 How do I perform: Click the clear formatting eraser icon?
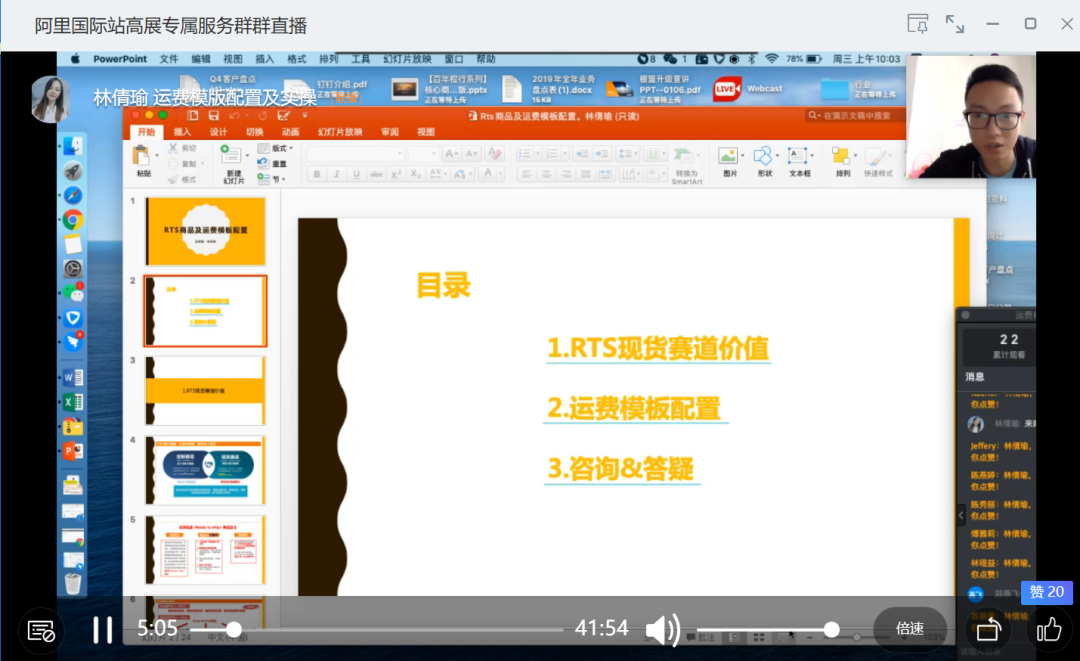(x=493, y=154)
